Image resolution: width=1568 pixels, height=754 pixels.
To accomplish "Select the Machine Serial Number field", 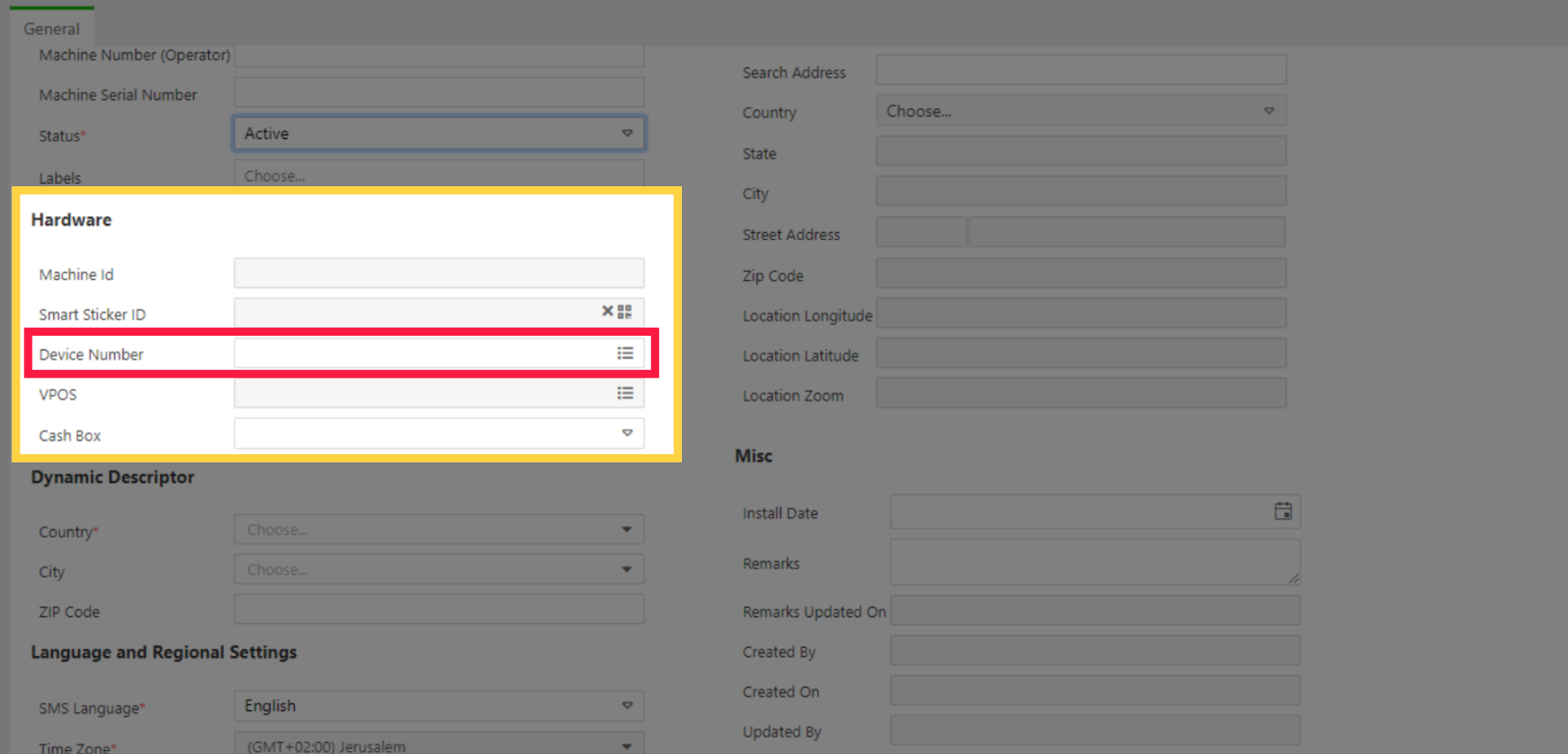I will coord(439,93).
